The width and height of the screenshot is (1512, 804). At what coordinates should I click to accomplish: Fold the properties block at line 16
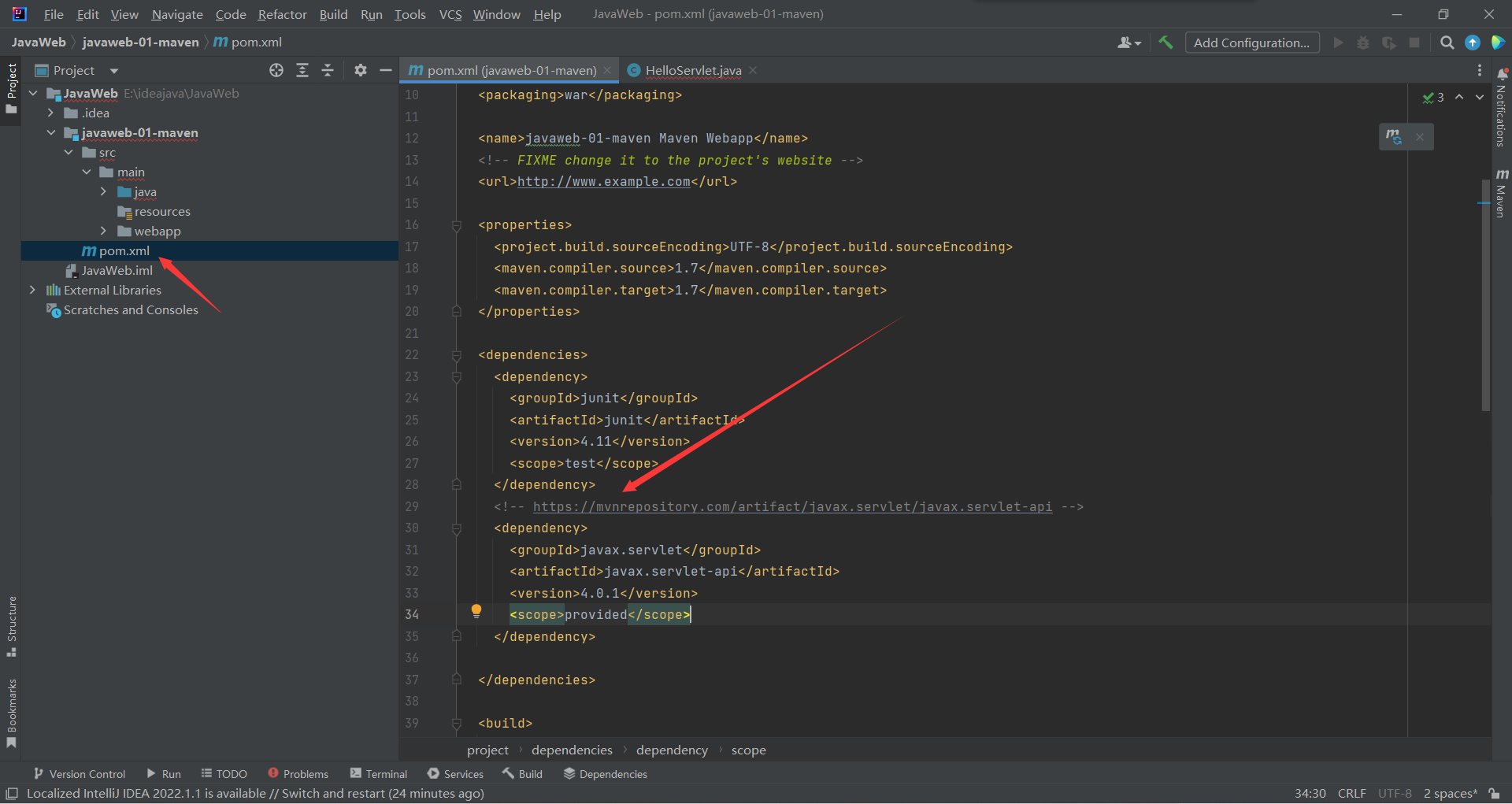click(457, 225)
